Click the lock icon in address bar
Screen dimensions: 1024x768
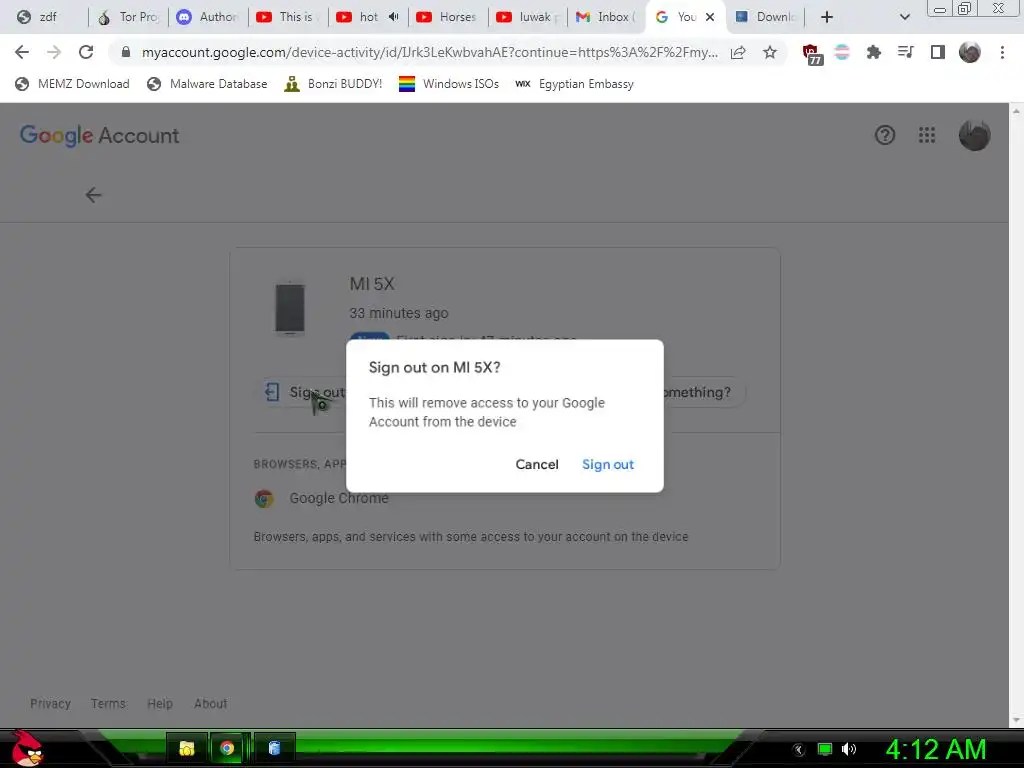click(x=126, y=52)
